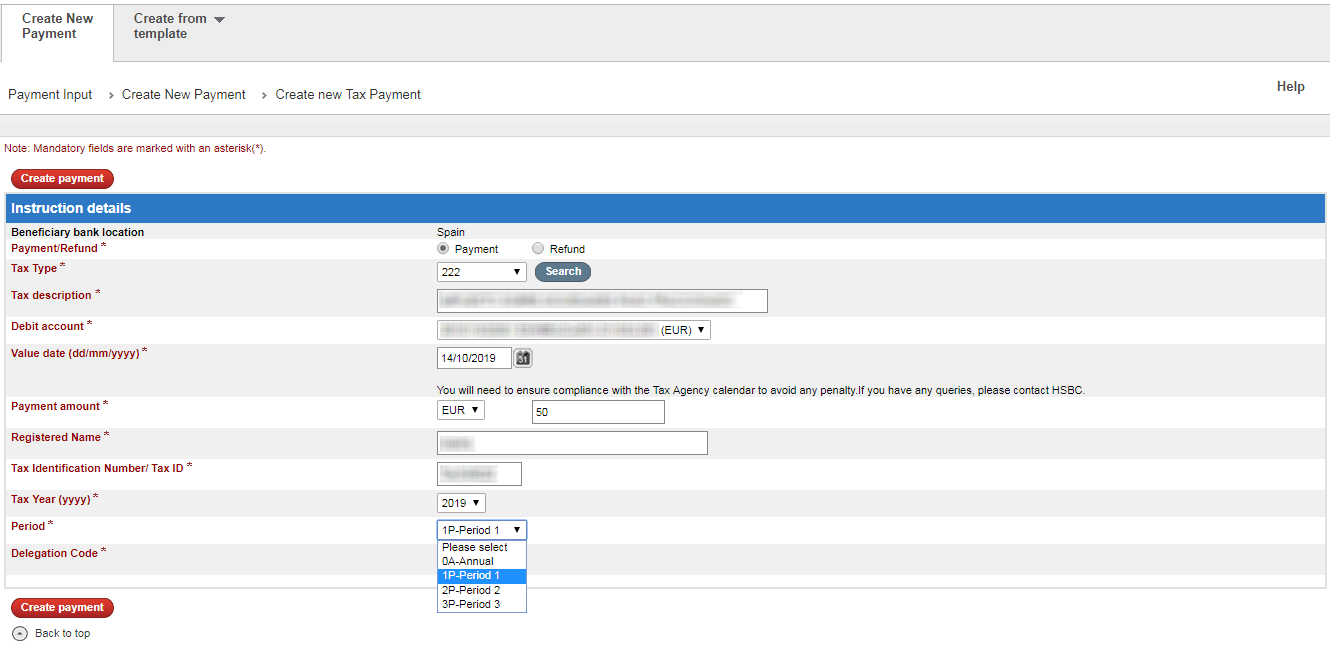This screenshot has height=650, width=1330.
Task: Open the EUR currency dropdown
Action: (460, 410)
